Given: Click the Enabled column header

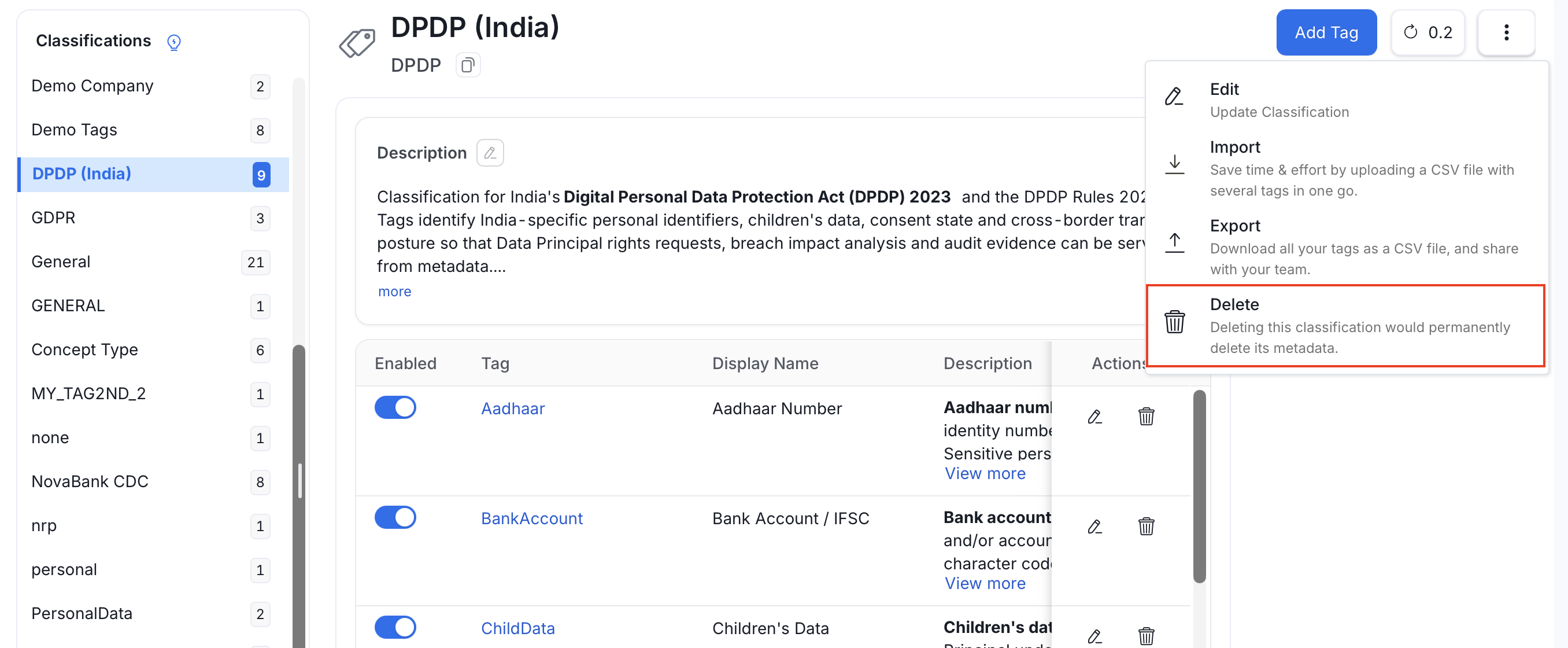Looking at the screenshot, I should click(x=405, y=363).
